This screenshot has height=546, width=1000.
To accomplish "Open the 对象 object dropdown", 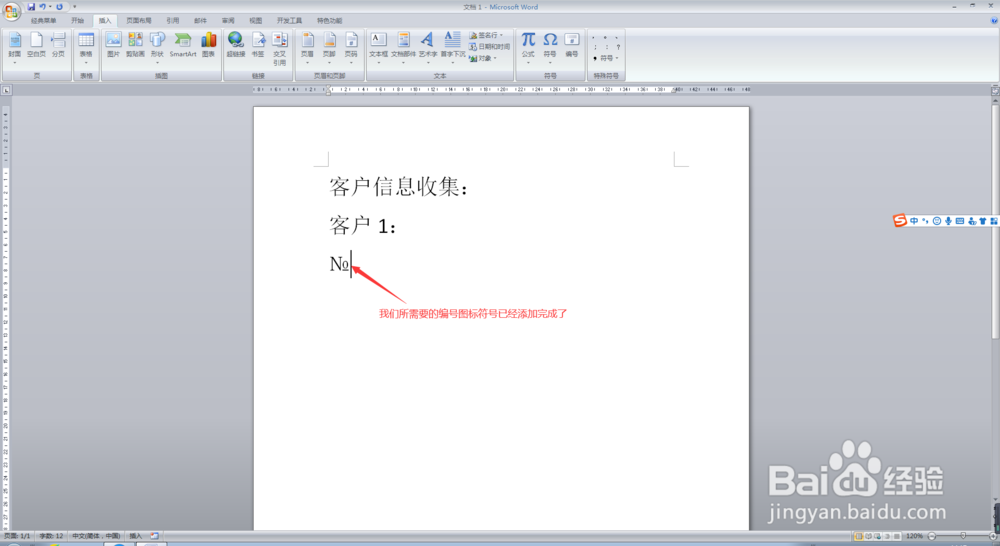I will pyautogui.click(x=483, y=58).
